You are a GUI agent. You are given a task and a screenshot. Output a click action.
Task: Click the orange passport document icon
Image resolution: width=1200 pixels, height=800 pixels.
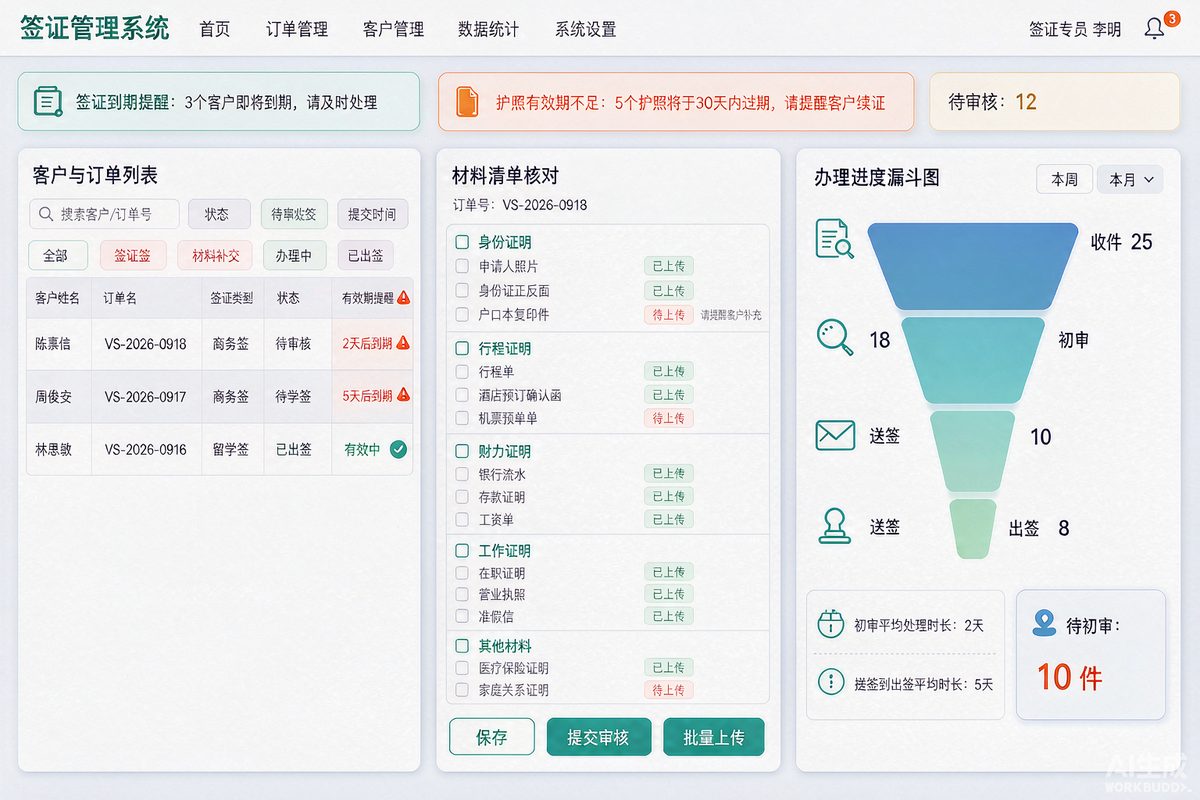coord(467,102)
